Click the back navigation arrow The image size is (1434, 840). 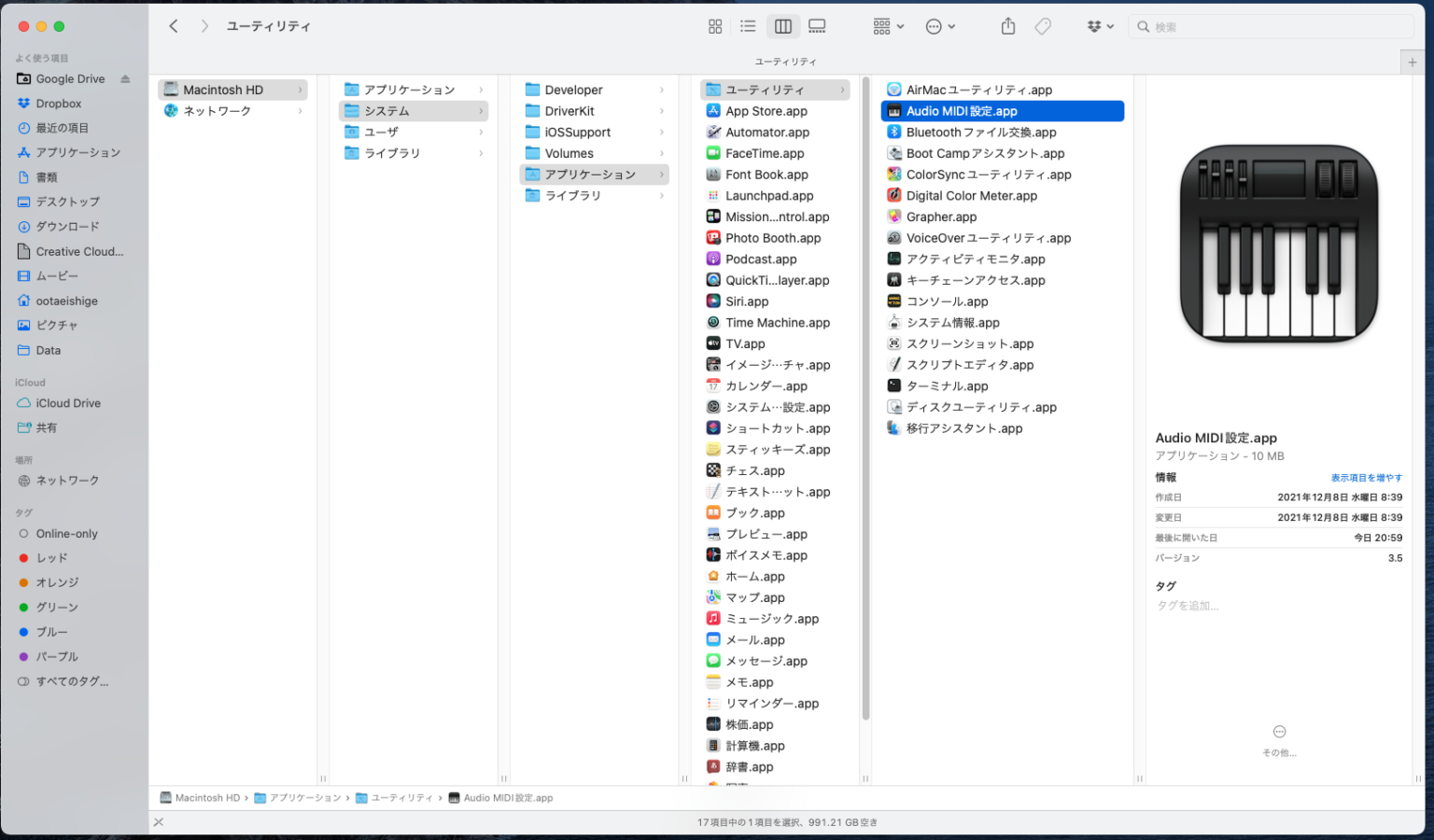pyautogui.click(x=173, y=26)
